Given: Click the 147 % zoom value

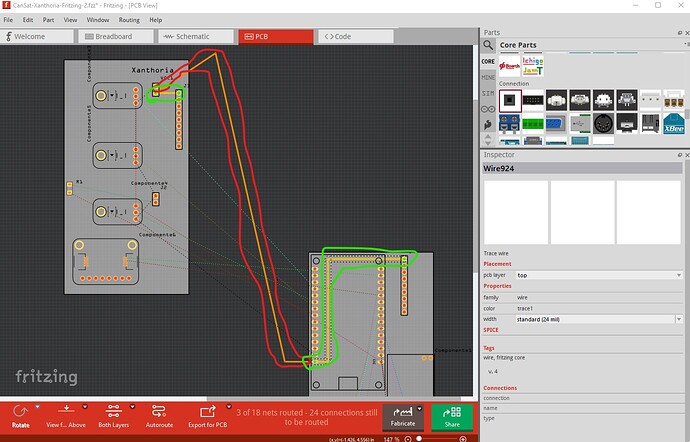Looking at the screenshot, I should click(391, 439).
